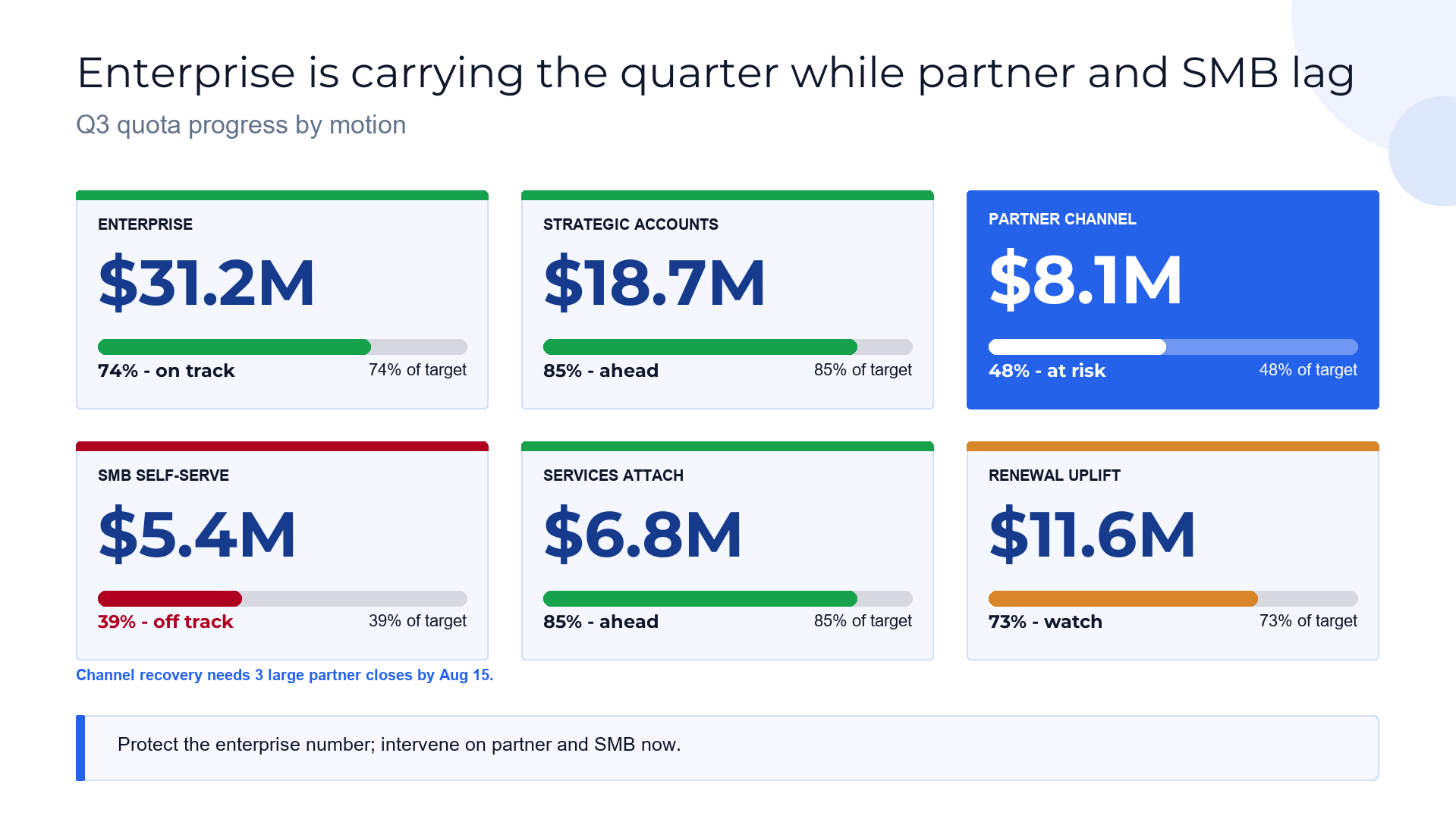This screenshot has width=1456, height=819.
Task: Click the white Partner Channel progress bar
Action: (1173, 347)
